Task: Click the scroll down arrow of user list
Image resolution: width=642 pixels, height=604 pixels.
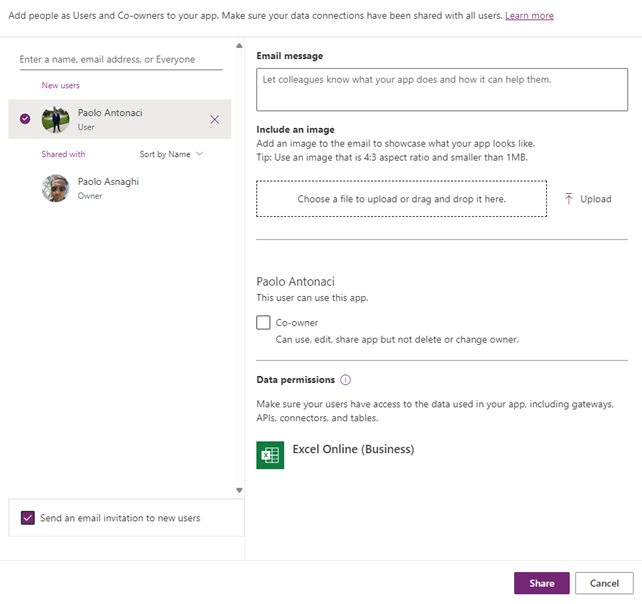Action: coord(239,490)
